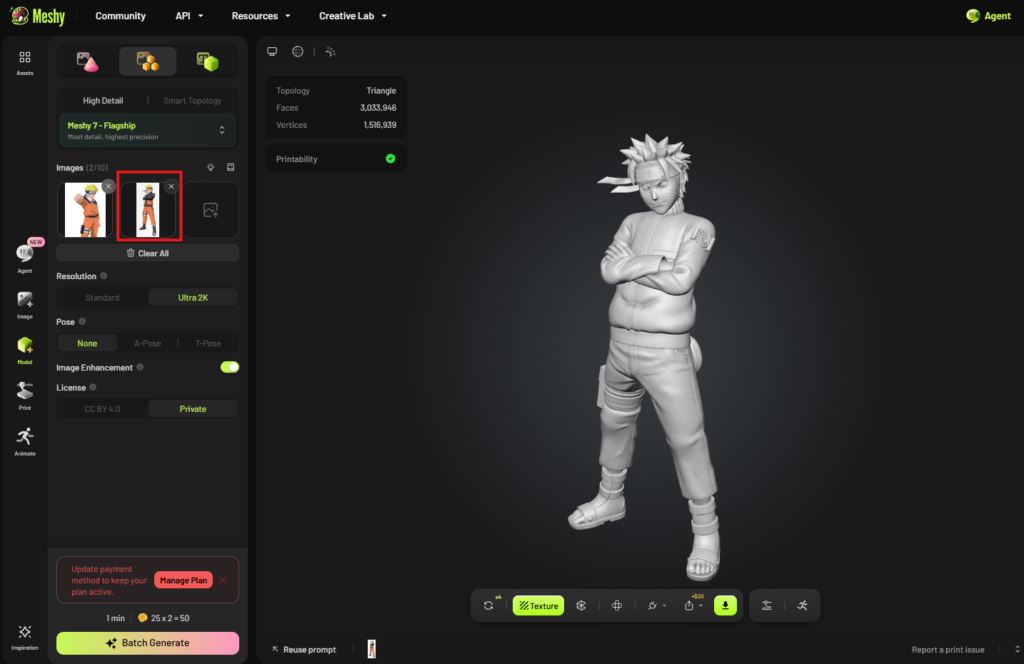The width and height of the screenshot is (1024, 664).
Task: Open the Community menu
Action: pyautogui.click(x=120, y=16)
